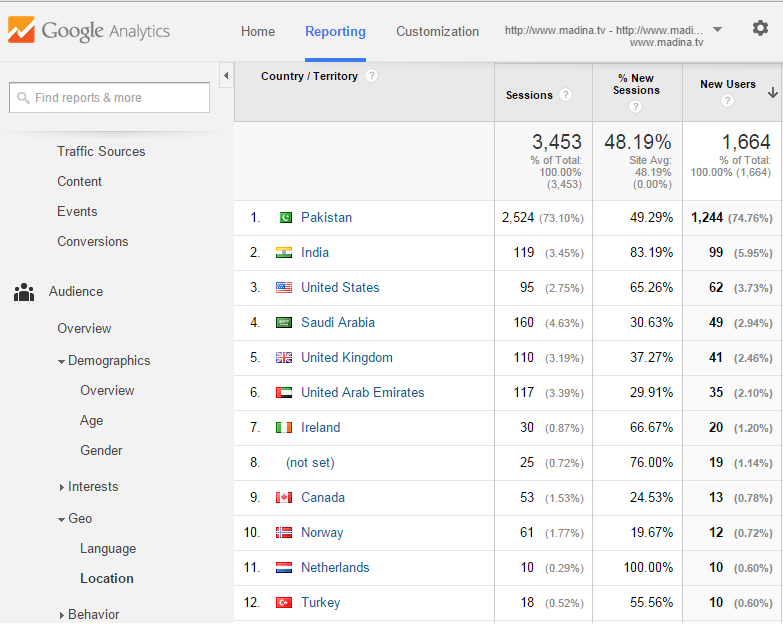Open the Saudi Arabia country link
783x624 pixels.
pos(338,322)
